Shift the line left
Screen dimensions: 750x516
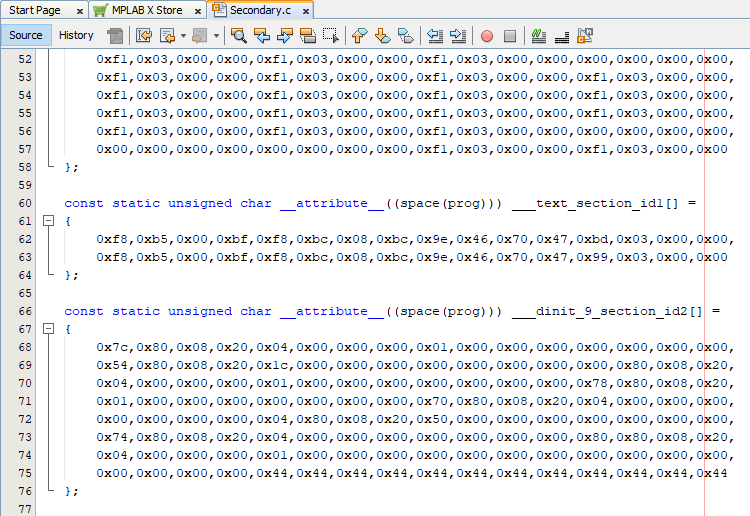[x=435, y=35]
